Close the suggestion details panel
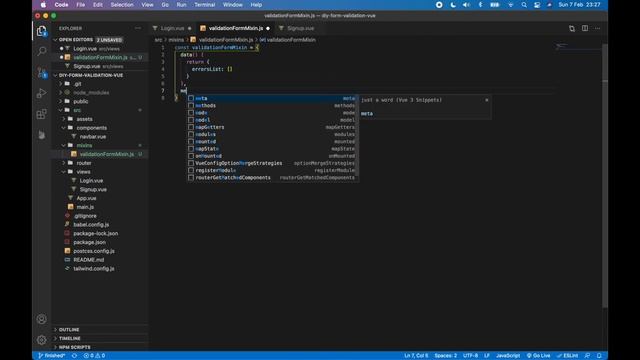Image resolution: width=640 pixels, height=360 pixels. pos(487,100)
